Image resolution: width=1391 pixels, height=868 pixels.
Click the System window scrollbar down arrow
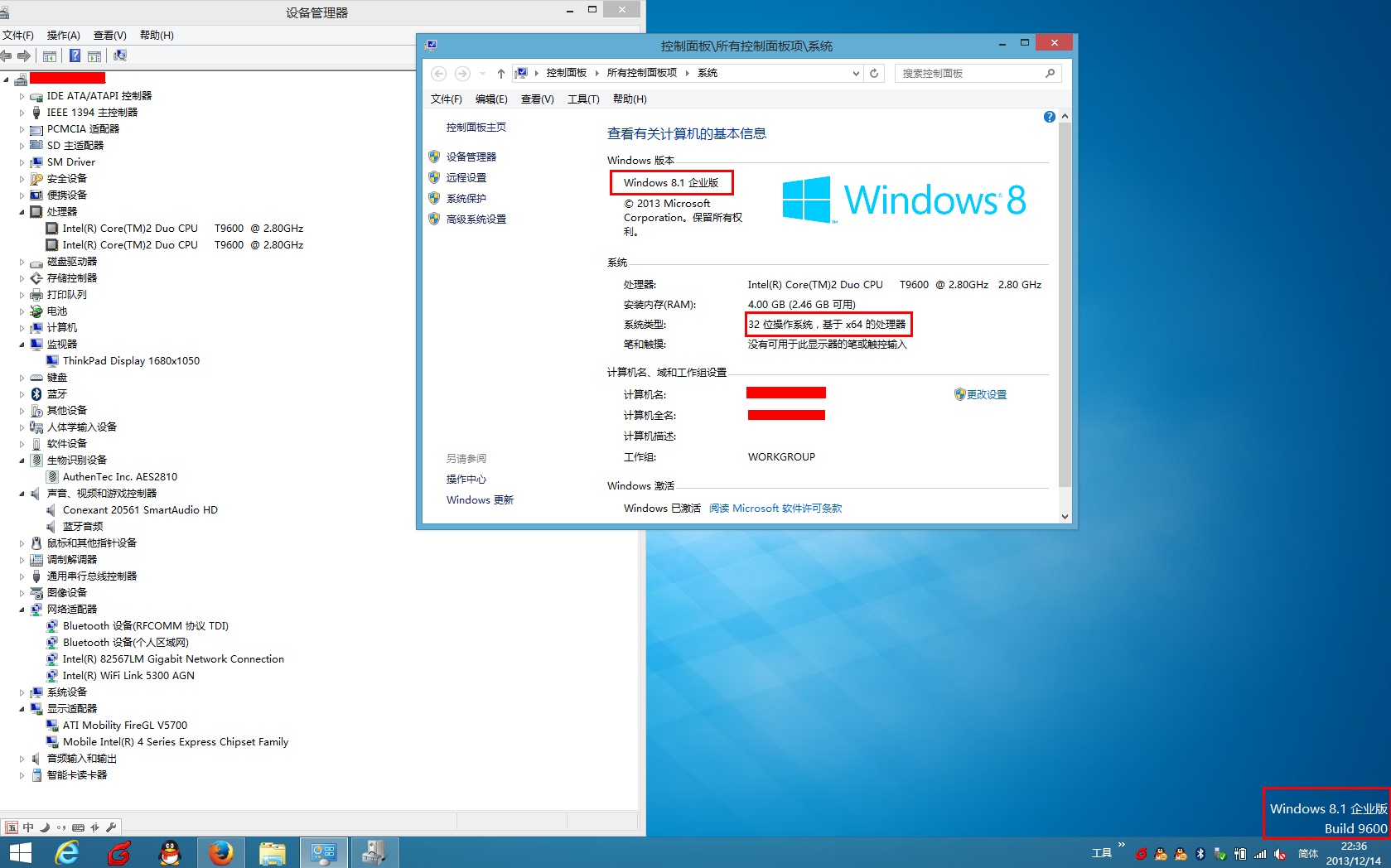(x=1065, y=516)
